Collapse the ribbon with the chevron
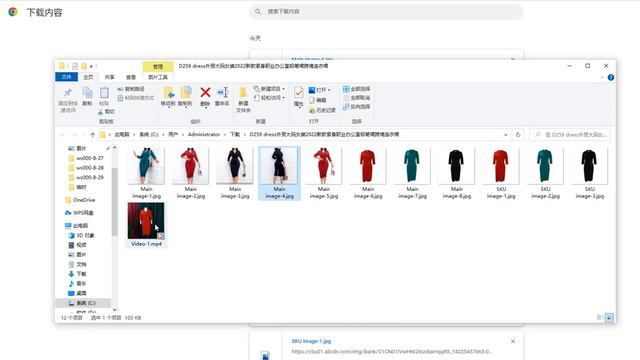This screenshot has height=360, width=640. click(602, 78)
